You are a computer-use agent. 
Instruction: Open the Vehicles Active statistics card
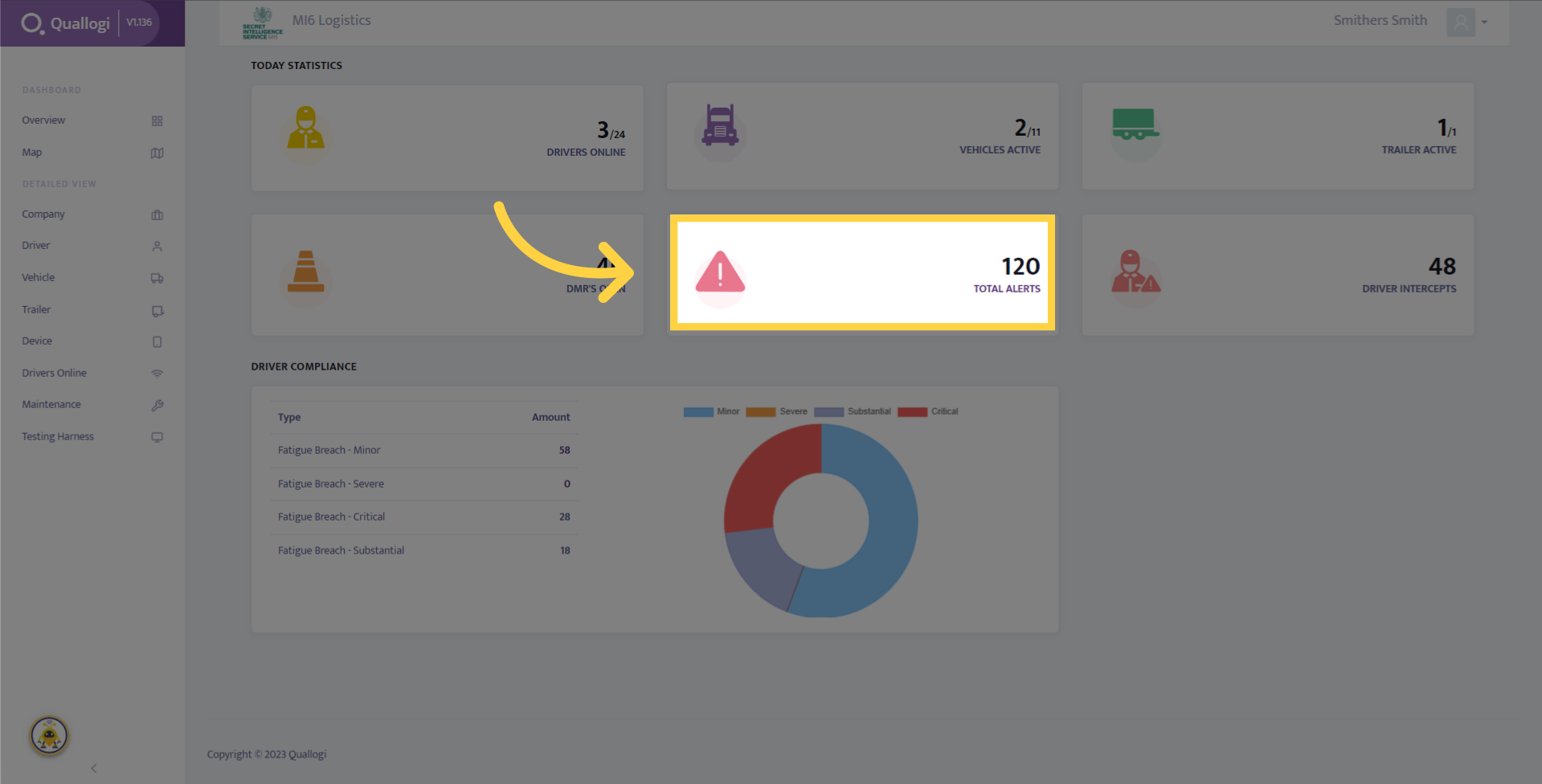(x=862, y=137)
